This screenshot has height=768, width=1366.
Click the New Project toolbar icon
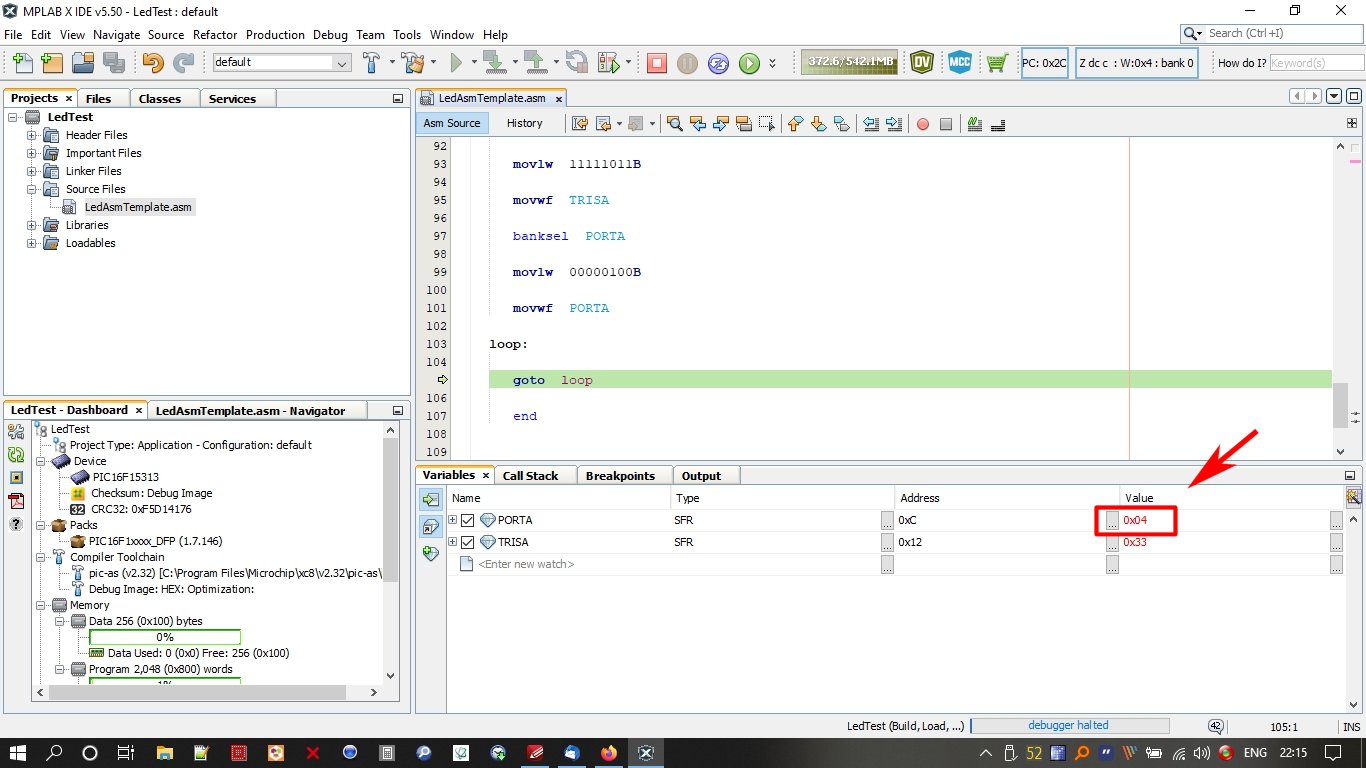pos(52,62)
